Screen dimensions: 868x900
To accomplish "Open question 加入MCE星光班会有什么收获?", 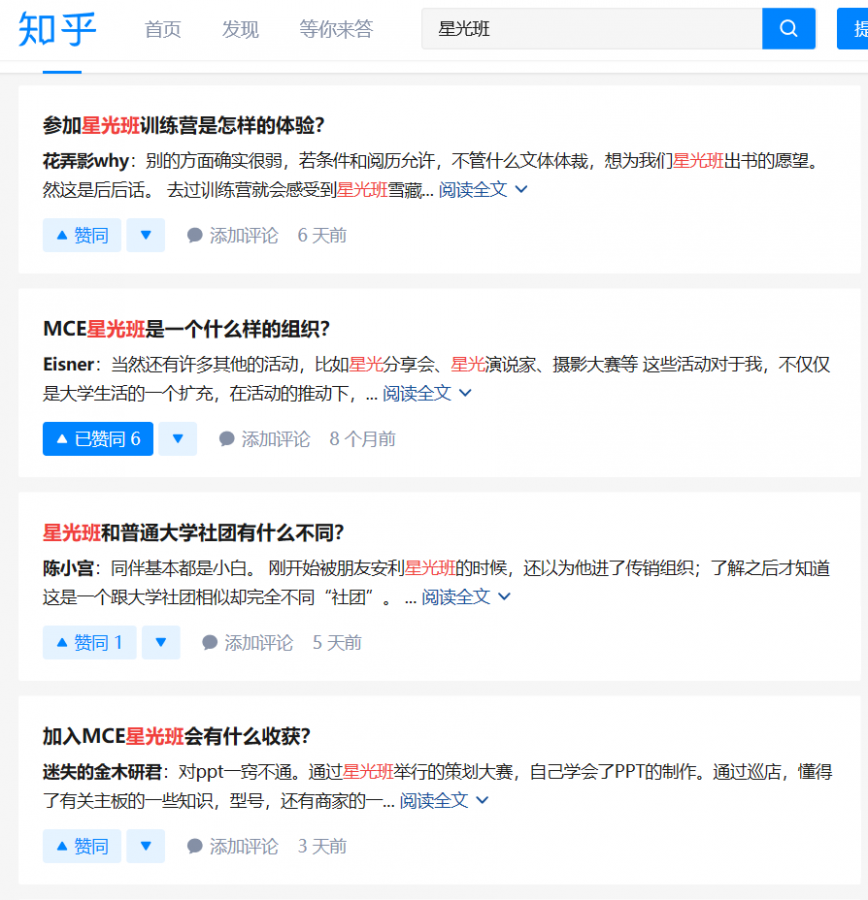I will pyautogui.click(x=177, y=736).
